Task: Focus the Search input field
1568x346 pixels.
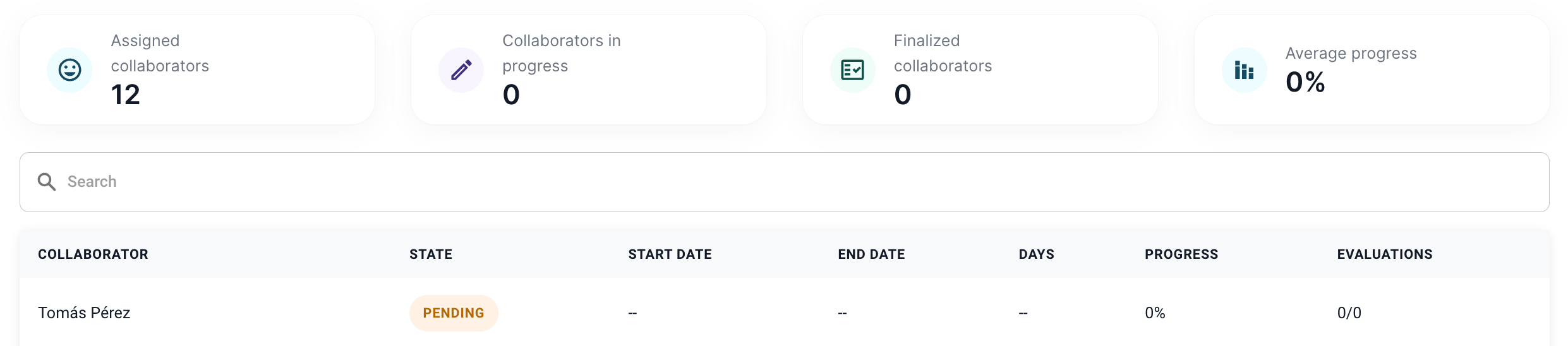Action: (x=784, y=182)
